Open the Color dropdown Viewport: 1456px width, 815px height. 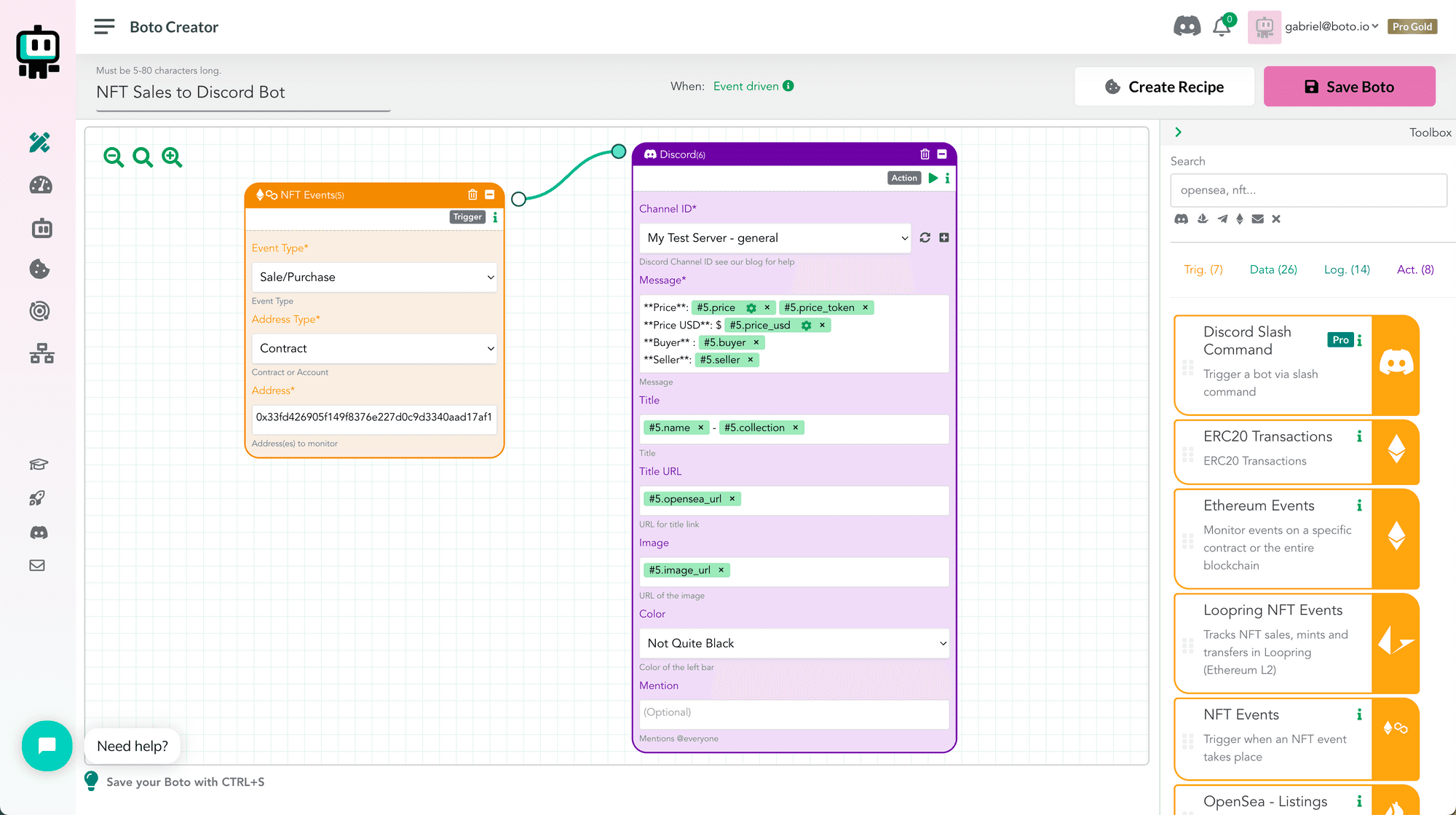click(x=794, y=643)
